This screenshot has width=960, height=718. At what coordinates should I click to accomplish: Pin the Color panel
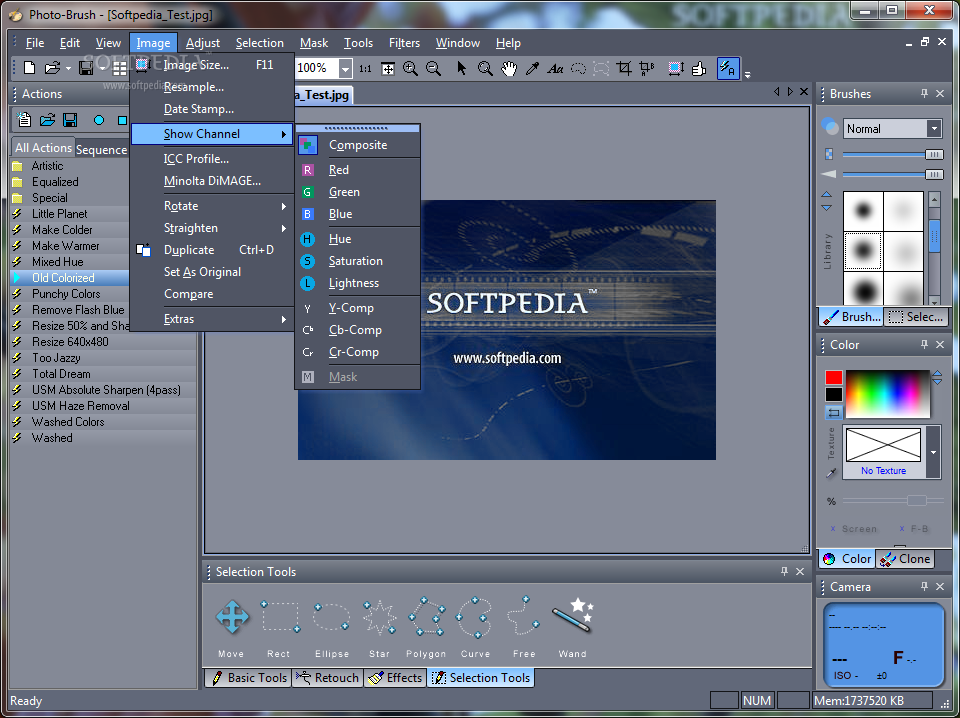(924, 345)
